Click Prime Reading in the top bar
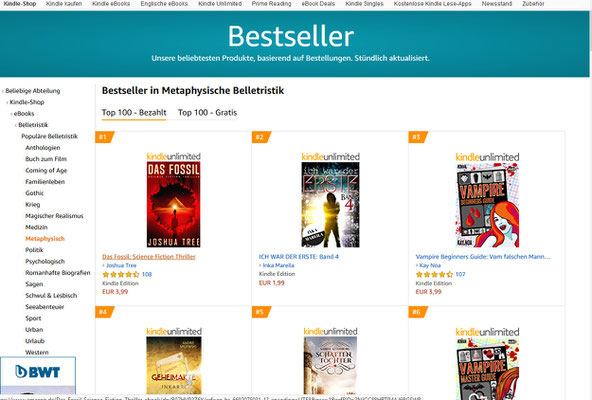The height and width of the screenshot is (400, 592). 271,4
